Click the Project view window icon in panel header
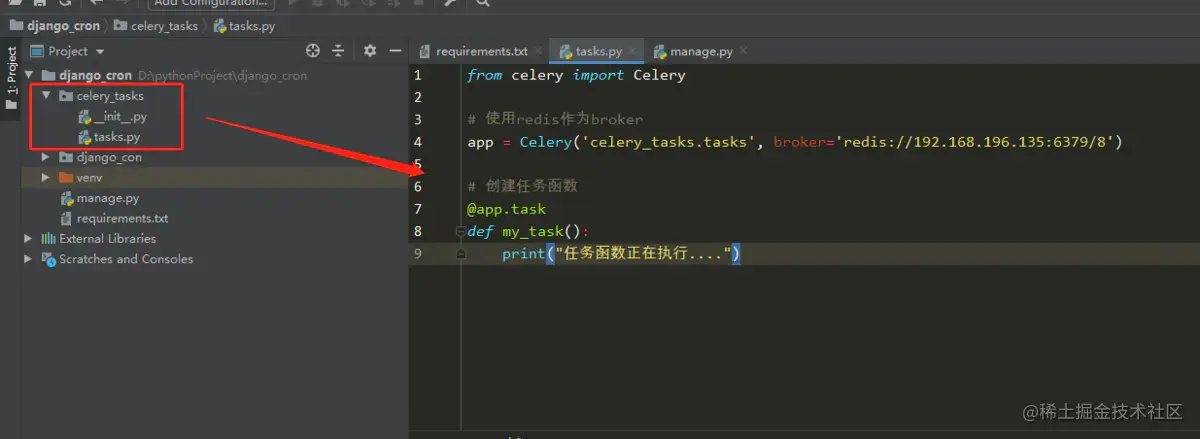This screenshot has width=1200, height=439. pyautogui.click(x=37, y=51)
